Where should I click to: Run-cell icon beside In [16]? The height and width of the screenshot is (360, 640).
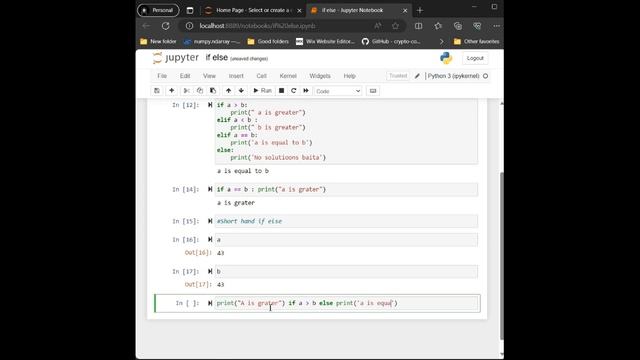click(210, 239)
